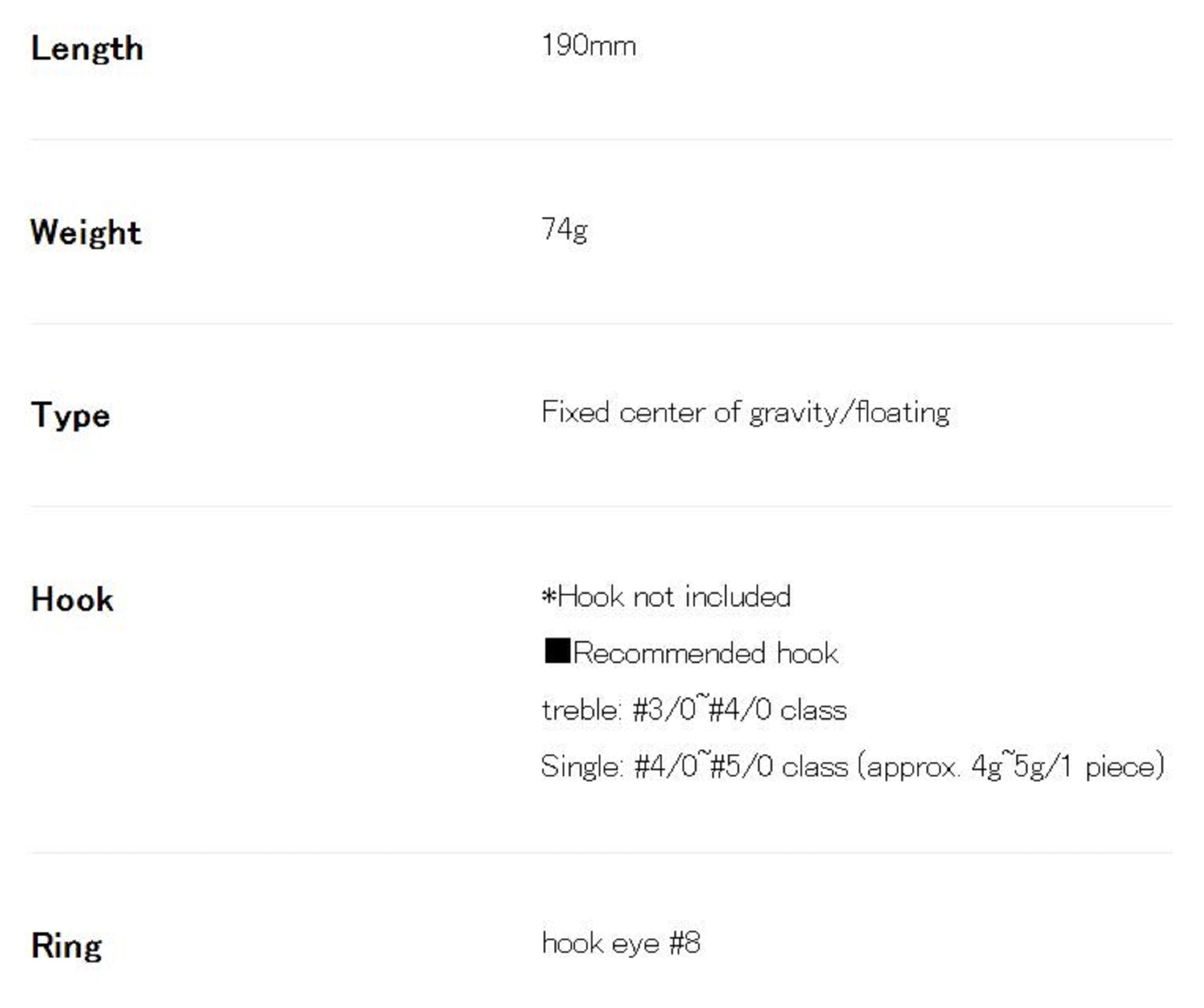Click the Weight row label
The width and height of the screenshot is (1204, 1008).
tap(86, 232)
